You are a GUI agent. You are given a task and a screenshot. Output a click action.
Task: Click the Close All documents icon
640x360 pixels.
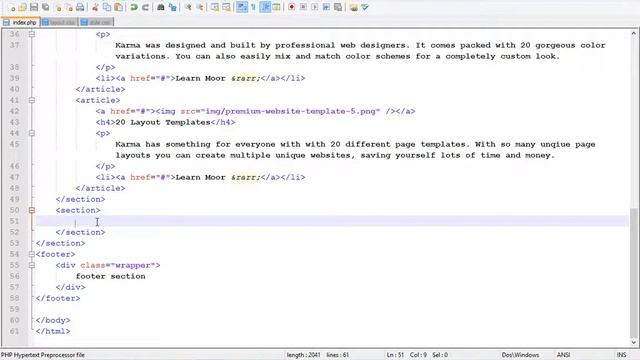click(x=69, y=7)
